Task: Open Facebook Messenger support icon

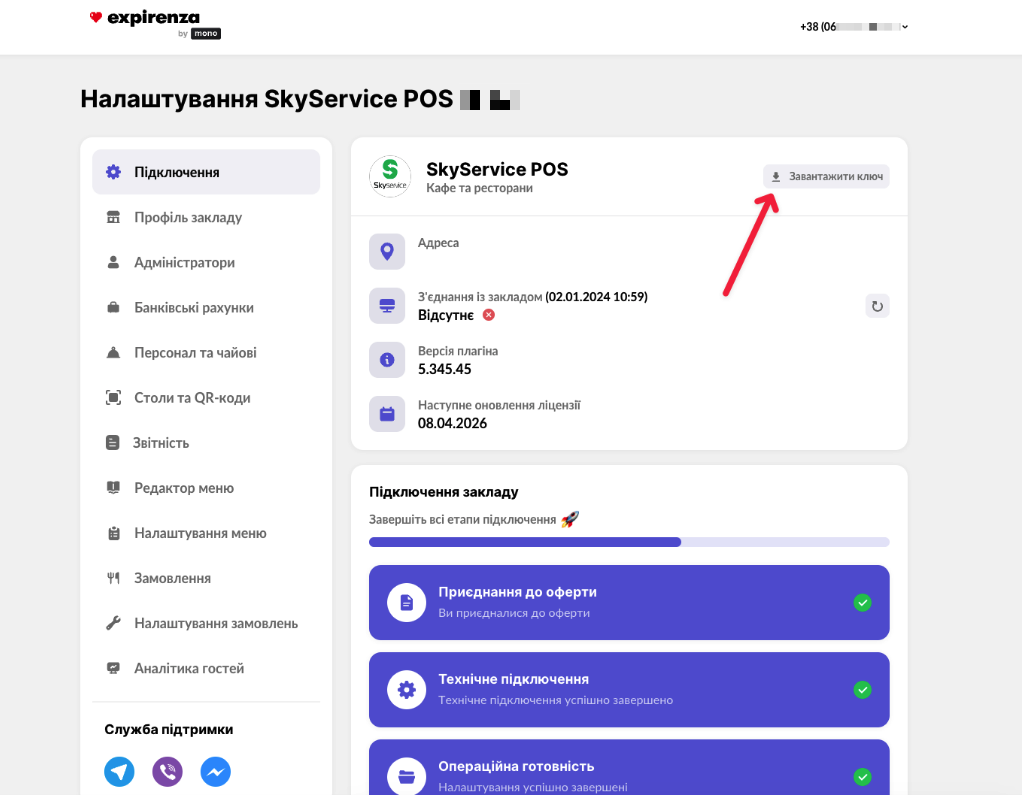Action: (x=216, y=772)
